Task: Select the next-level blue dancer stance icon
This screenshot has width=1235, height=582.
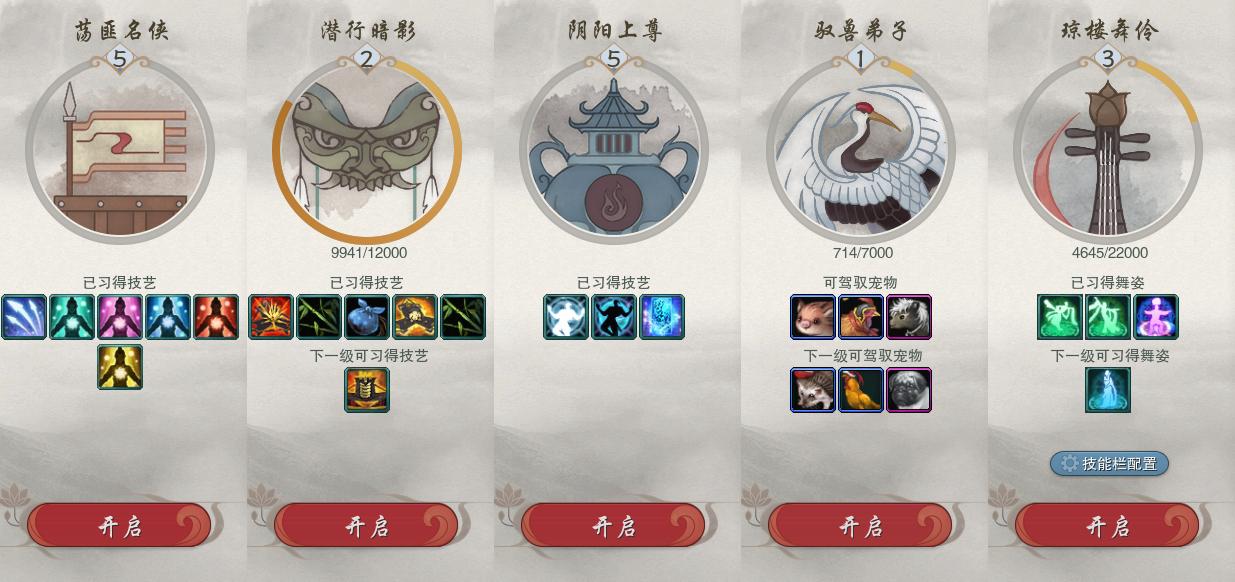Action: point(1108,390)
